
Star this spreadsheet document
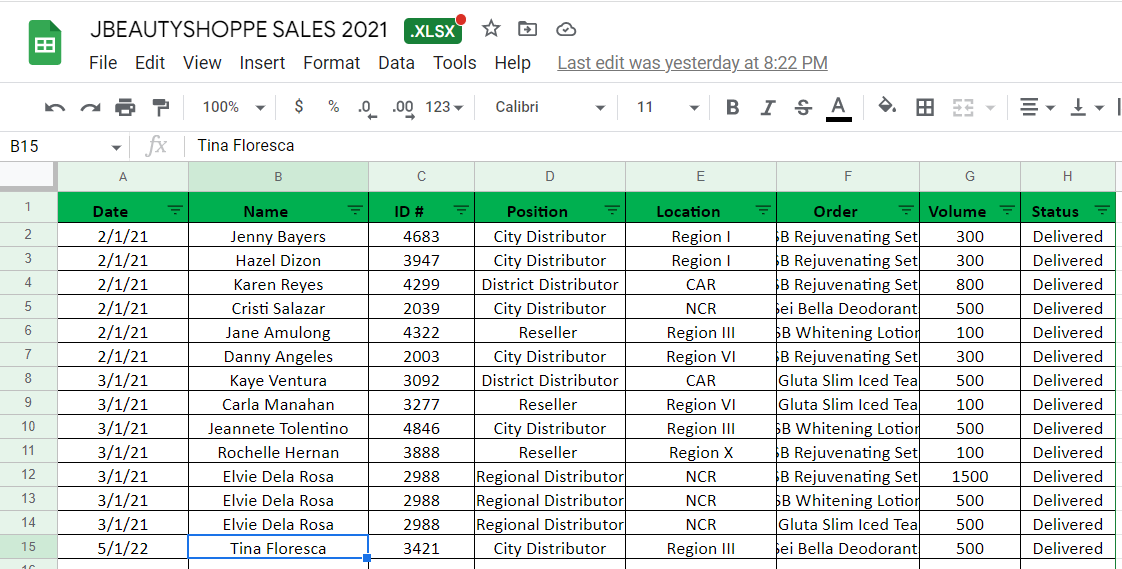(491, 29)
